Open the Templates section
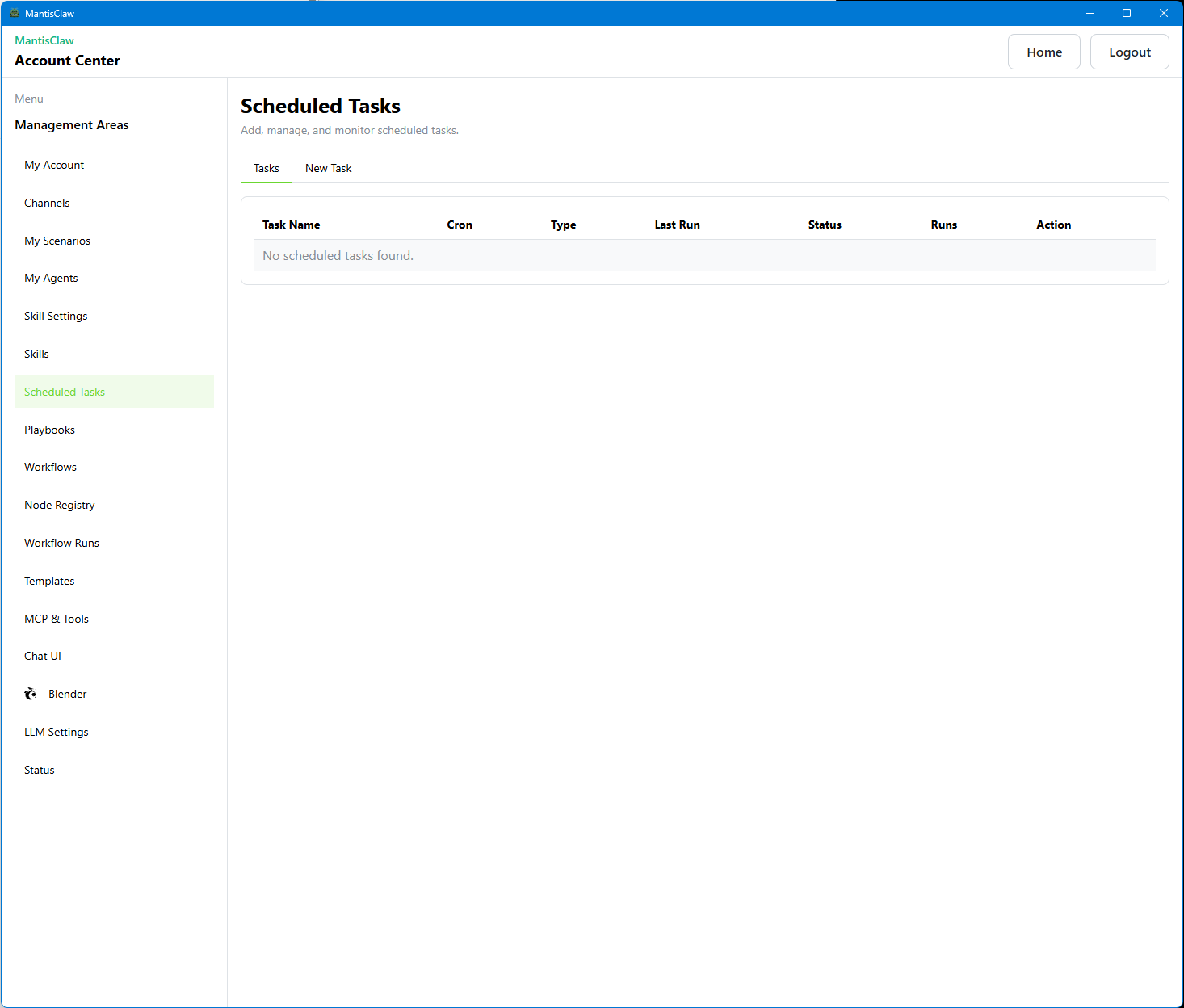Screen dimensions: 1184x1008 click(49, 581)
